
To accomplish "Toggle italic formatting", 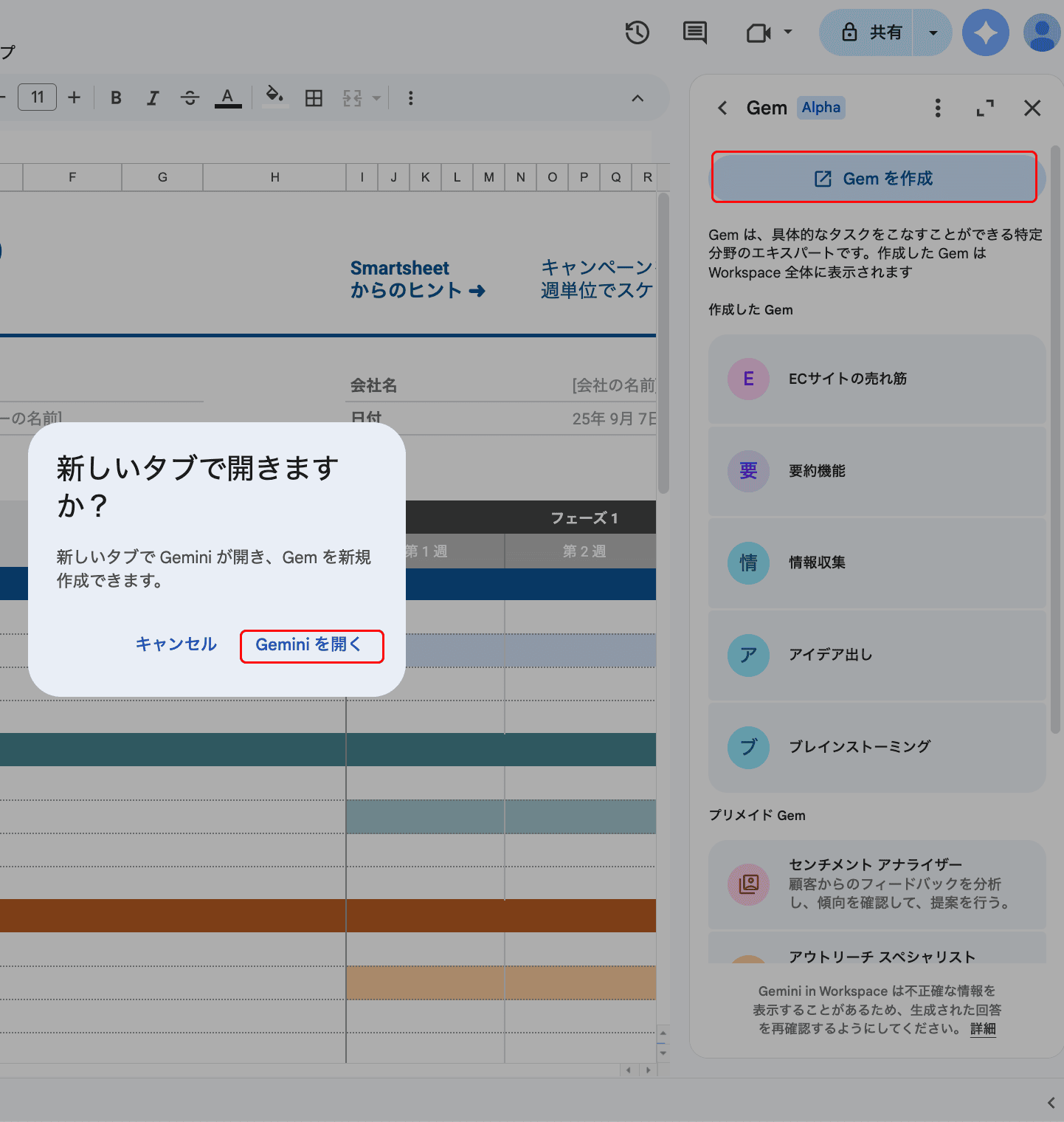I will (153, 98).
